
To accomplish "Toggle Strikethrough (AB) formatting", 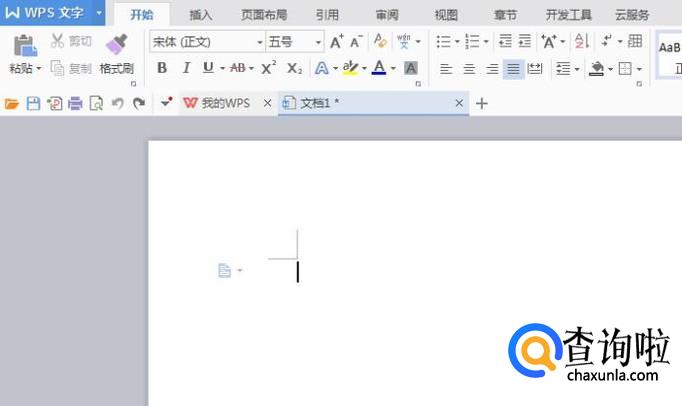I will coord(237,68).
